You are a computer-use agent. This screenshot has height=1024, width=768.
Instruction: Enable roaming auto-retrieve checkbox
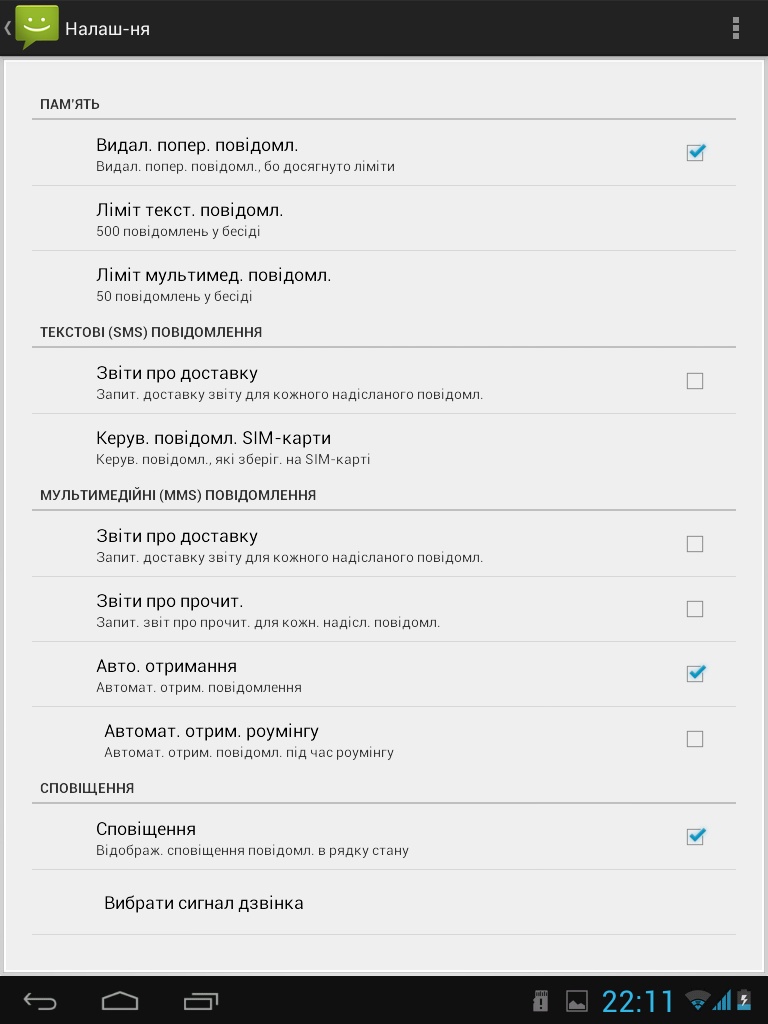(695, 739)
